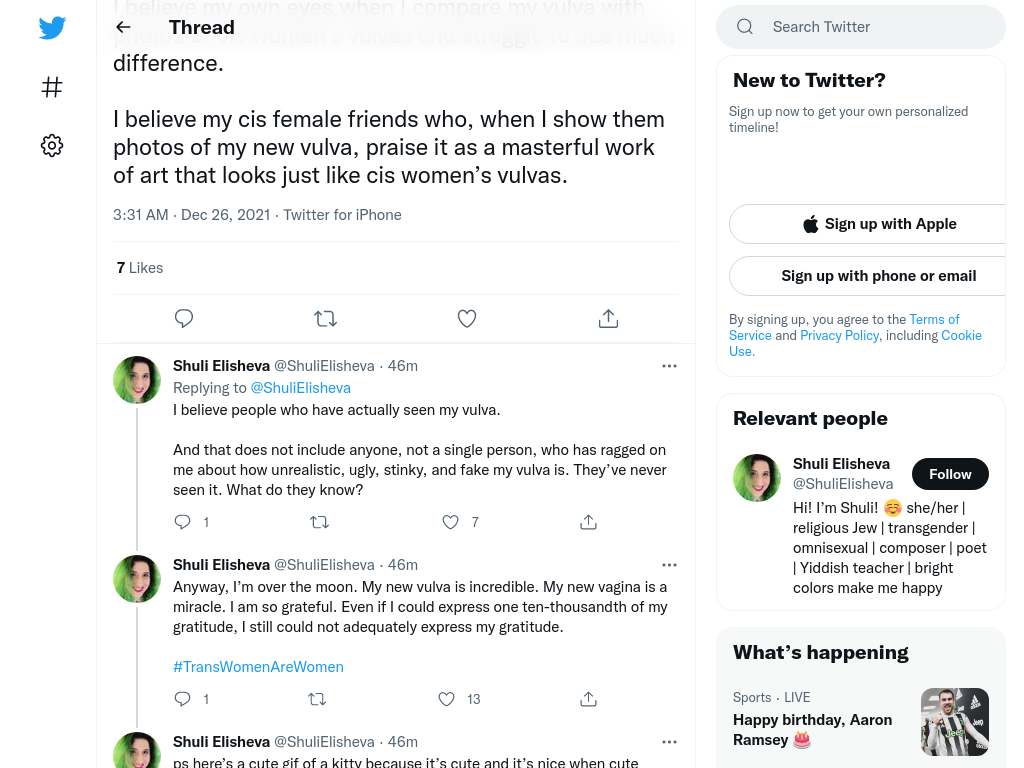Retweet the 'over the moon' reply
This screenshot has width=1024, height=768.
click(x=317, y=699)
